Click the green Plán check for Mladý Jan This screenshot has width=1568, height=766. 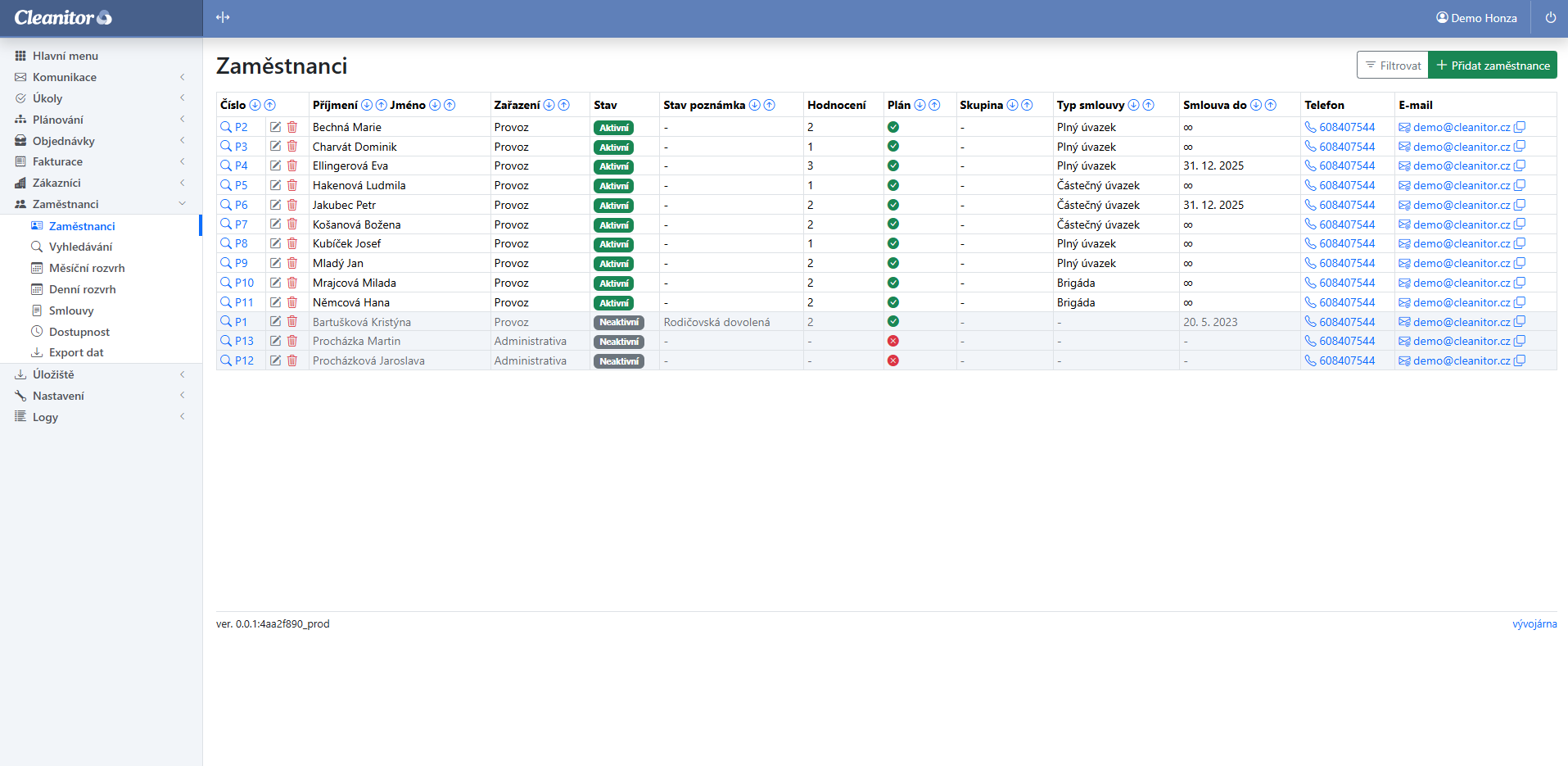(893, 263)
